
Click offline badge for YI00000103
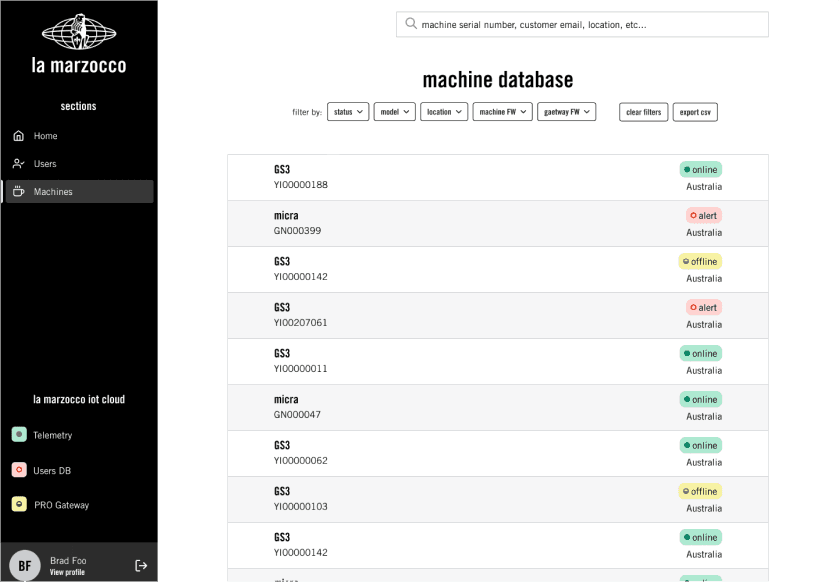point(700,492)
